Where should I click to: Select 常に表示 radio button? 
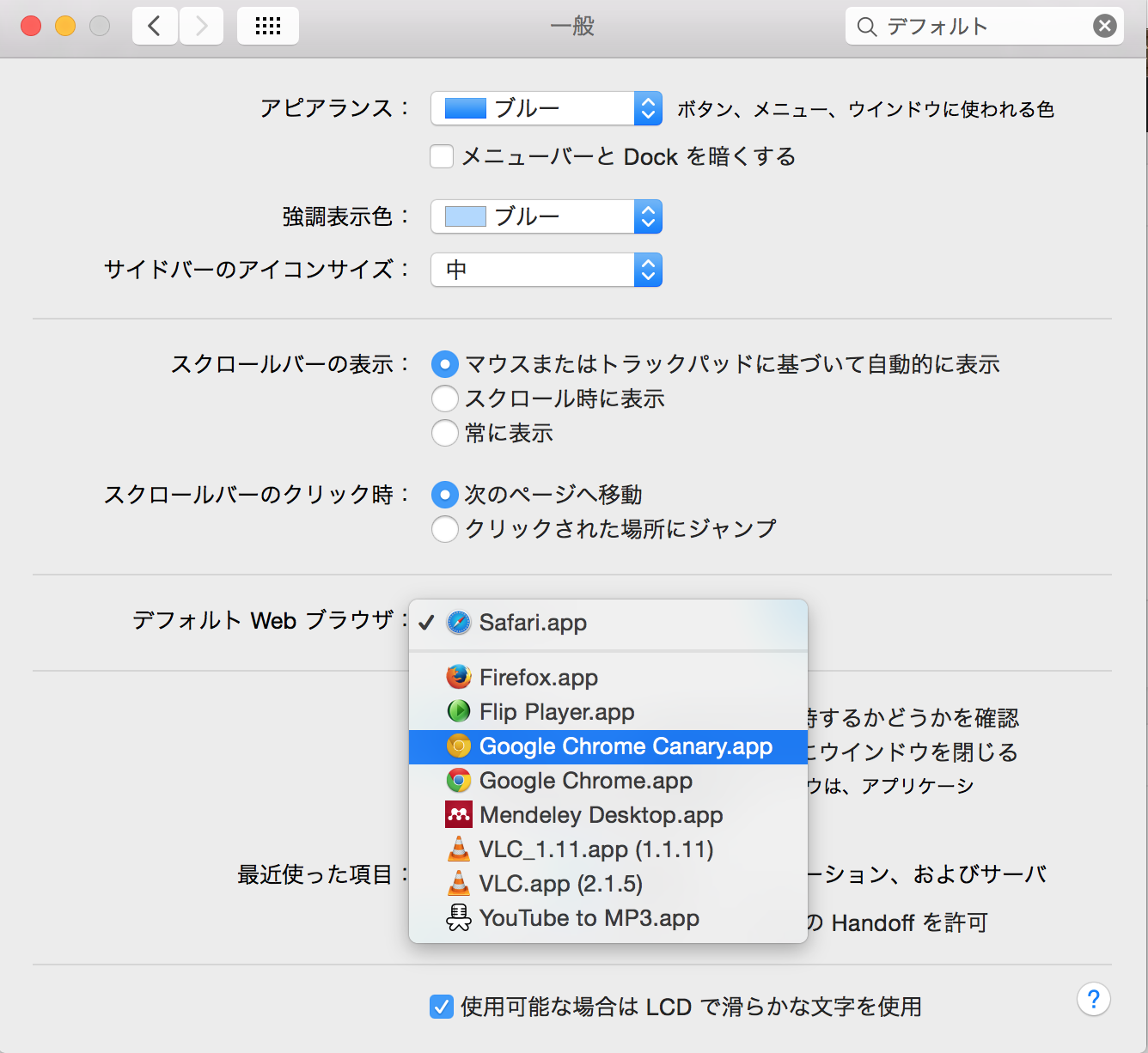(x=444, y=433)
